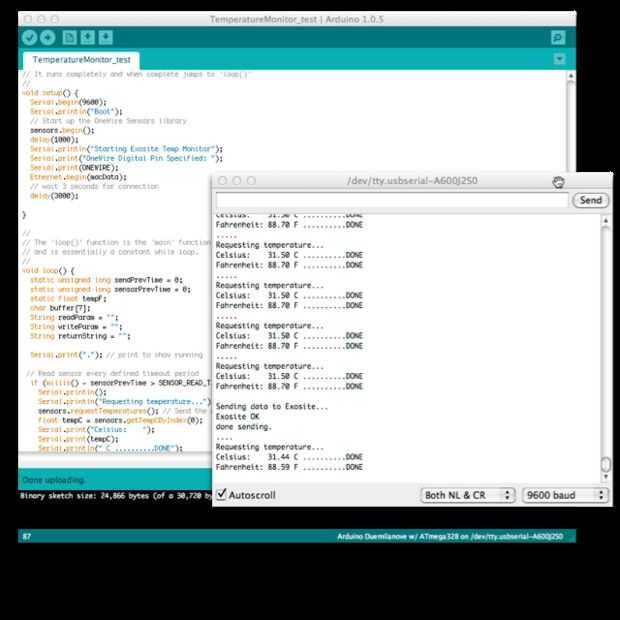This screenshot has height=620, width=620.
Task: Open the tab menu dropdown arrow
Action: click(559, 59)
